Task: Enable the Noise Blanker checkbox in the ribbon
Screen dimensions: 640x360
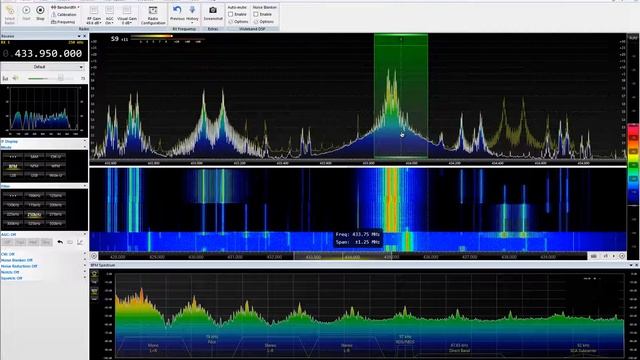Action: [256, 14]
